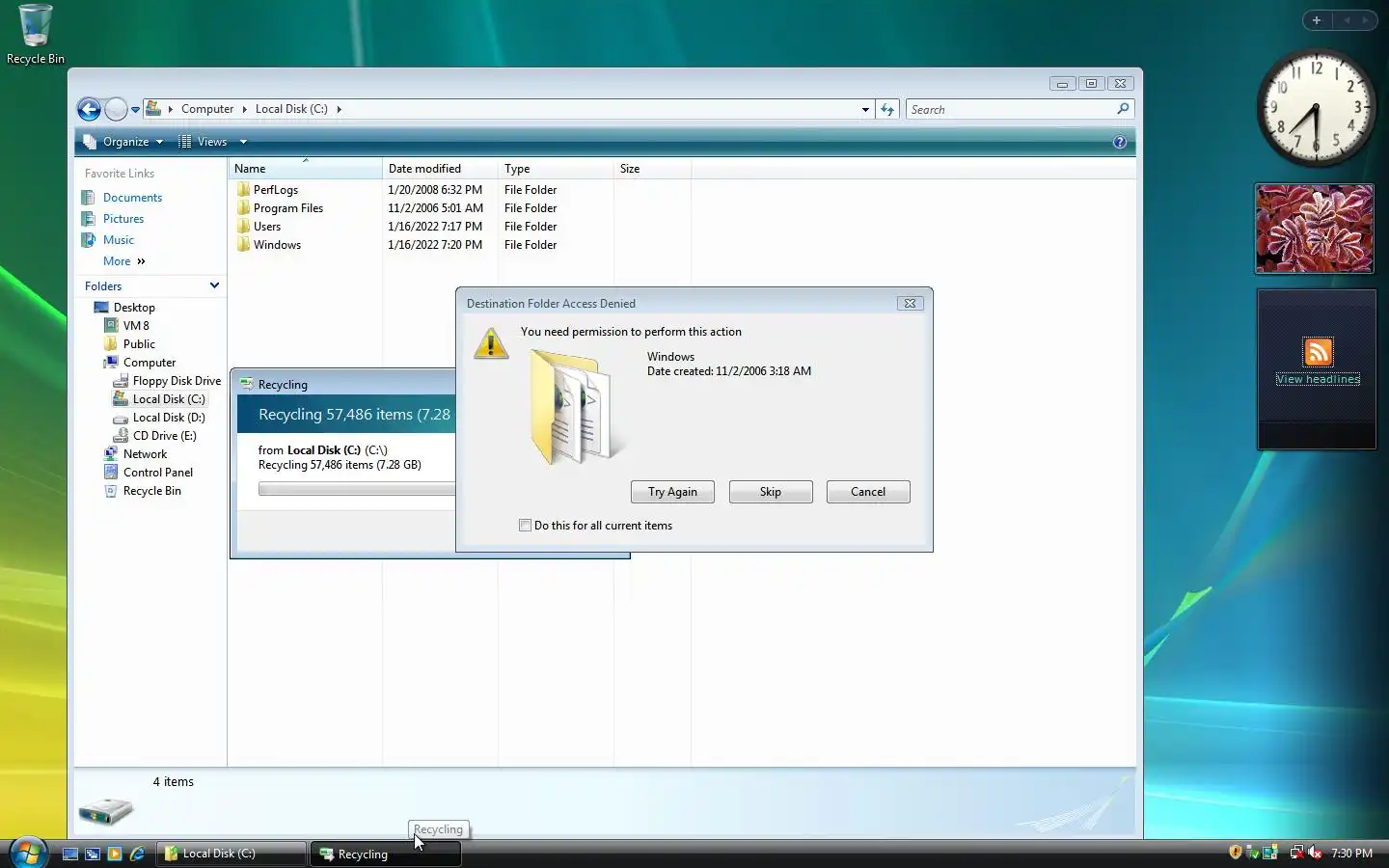
Task: Click the View headlines link in feed gadget
Action: (x=1318, y=379)
